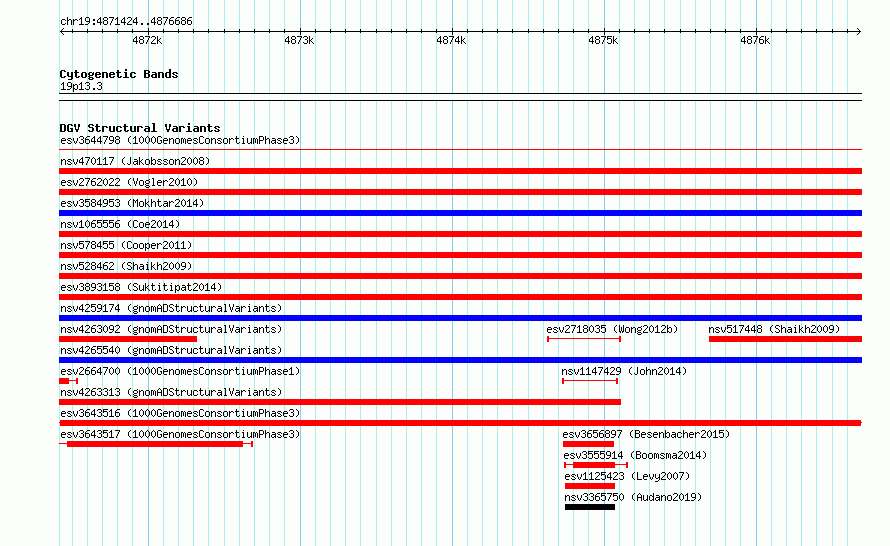Open esv3643516 1000GenomesConsortiumPhase3 label

tap(180, 413)
